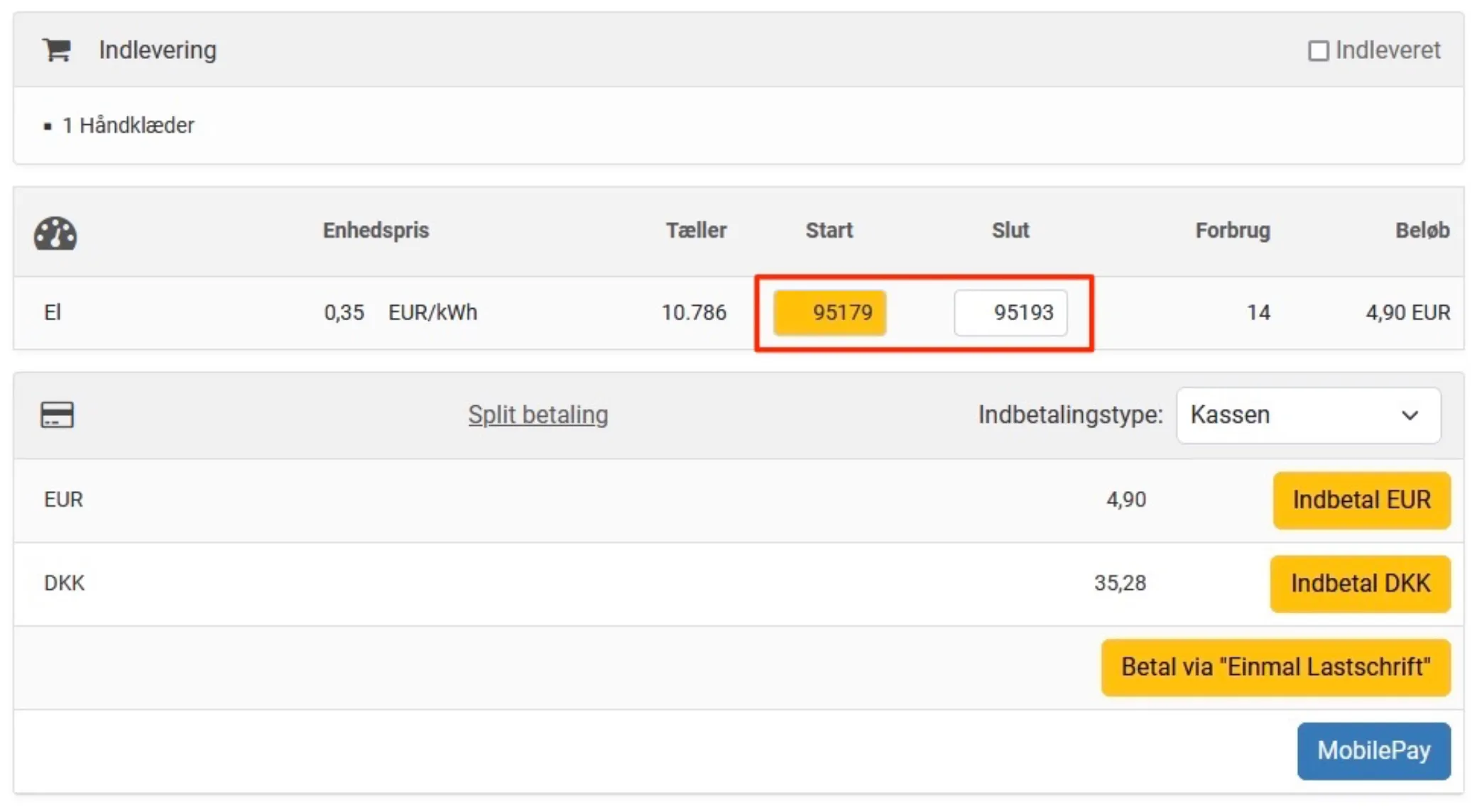Viewport: 1477px width, 812px height.
Task: Select the 1 Håndklæder list item
Action: point(128,126)
